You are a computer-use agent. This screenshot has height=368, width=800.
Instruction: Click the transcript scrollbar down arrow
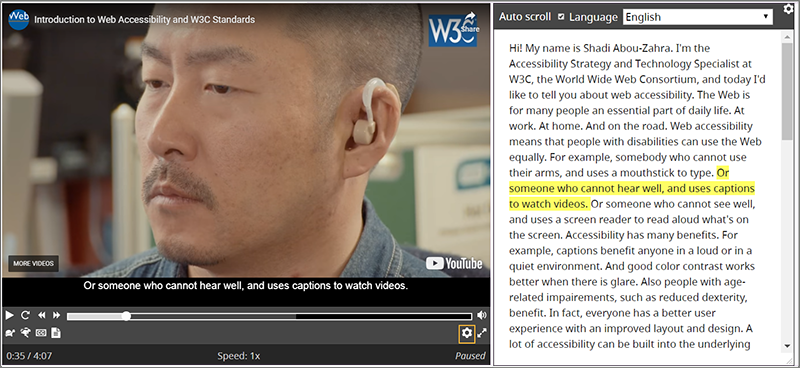coord(787,347)
